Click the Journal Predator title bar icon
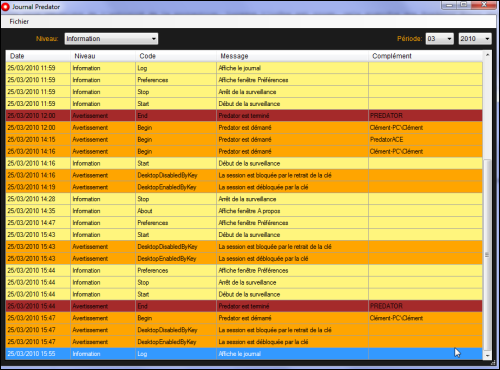500x370 pixels. tap(5, 7)
